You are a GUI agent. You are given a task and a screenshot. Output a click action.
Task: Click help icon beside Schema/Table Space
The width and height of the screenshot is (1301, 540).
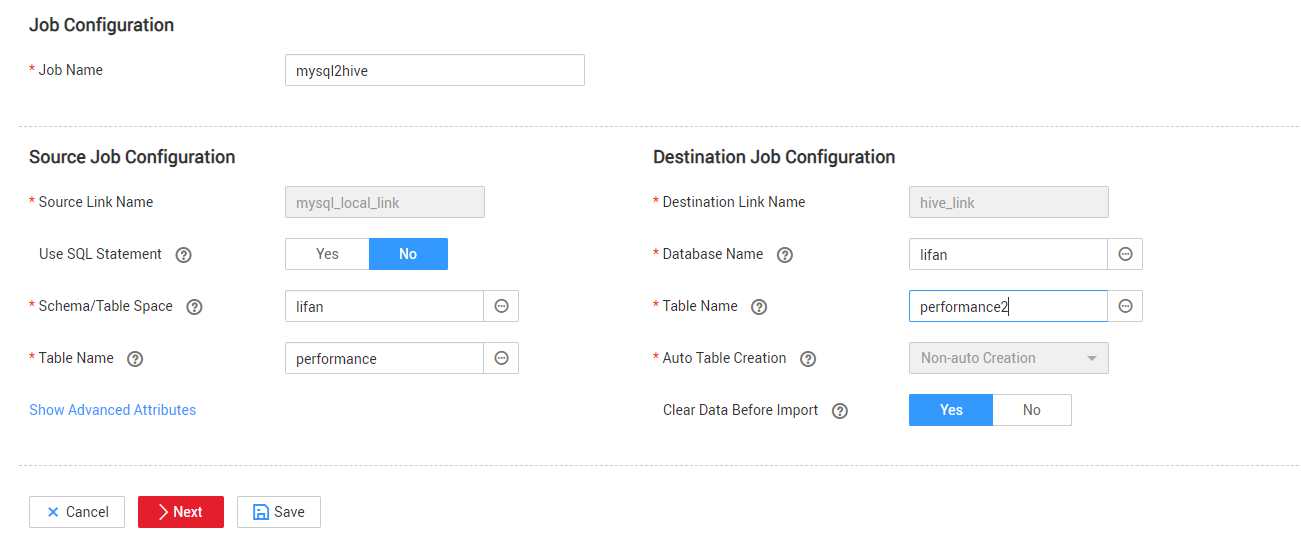[x=195, y=307]
